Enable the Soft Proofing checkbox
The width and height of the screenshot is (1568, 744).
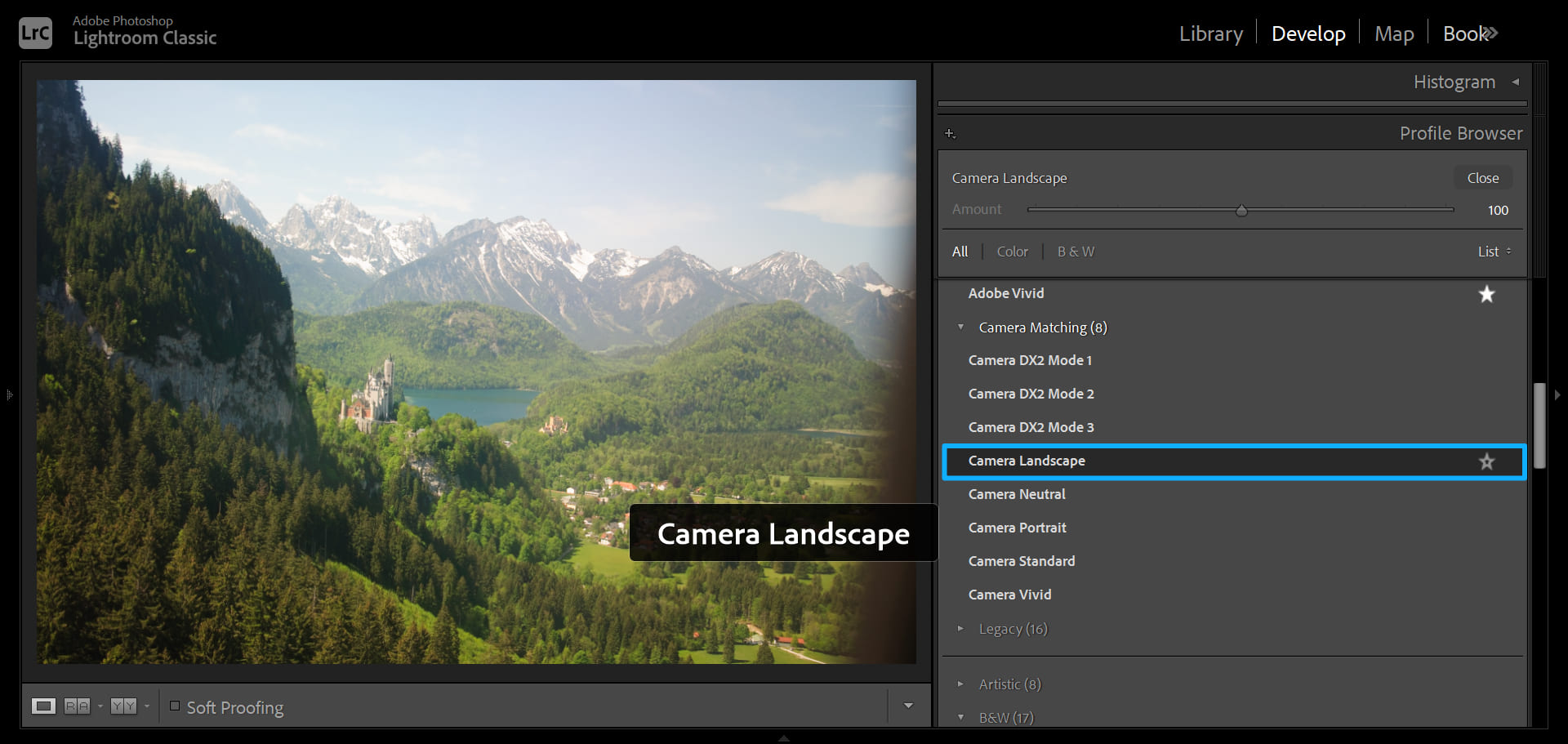[175, 706]
